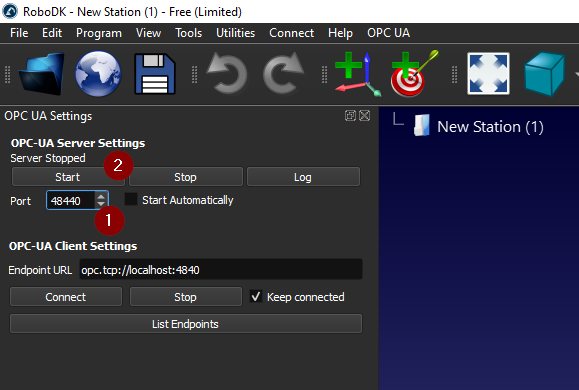Undo the last action

[227, 73]
